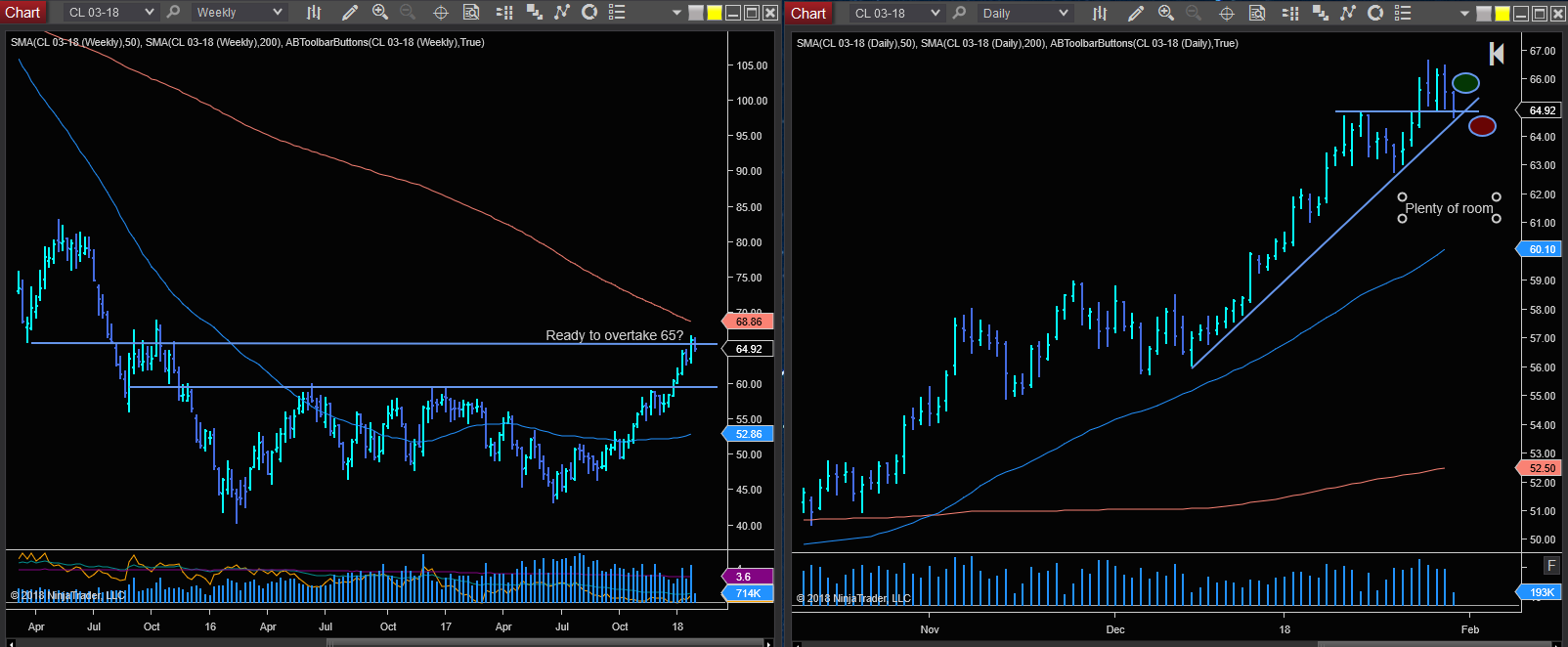
Task: Select 'Plenty of room' text annotation
Action: (x=1449, y=208)
